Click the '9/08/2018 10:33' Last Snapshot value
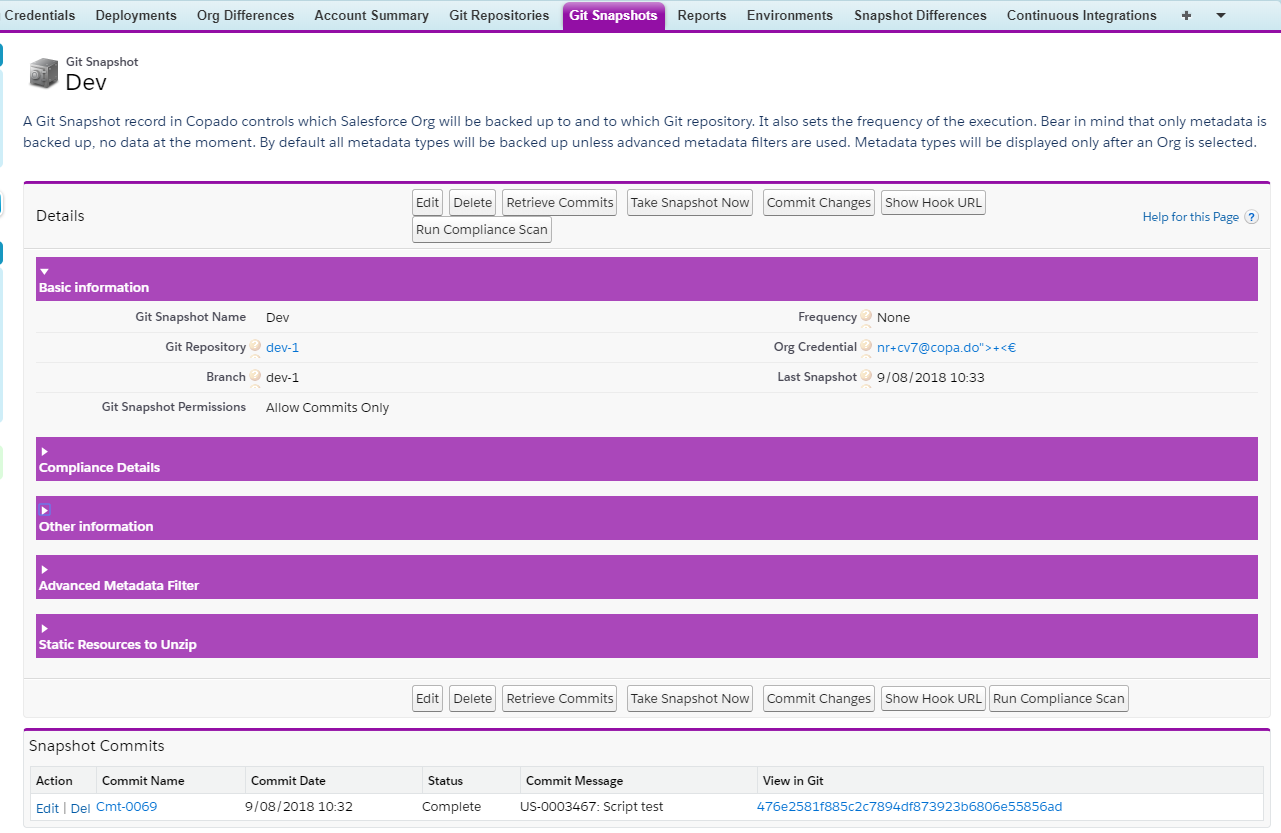This screenshot has width=1281, height=833. (x=931, y=377)
